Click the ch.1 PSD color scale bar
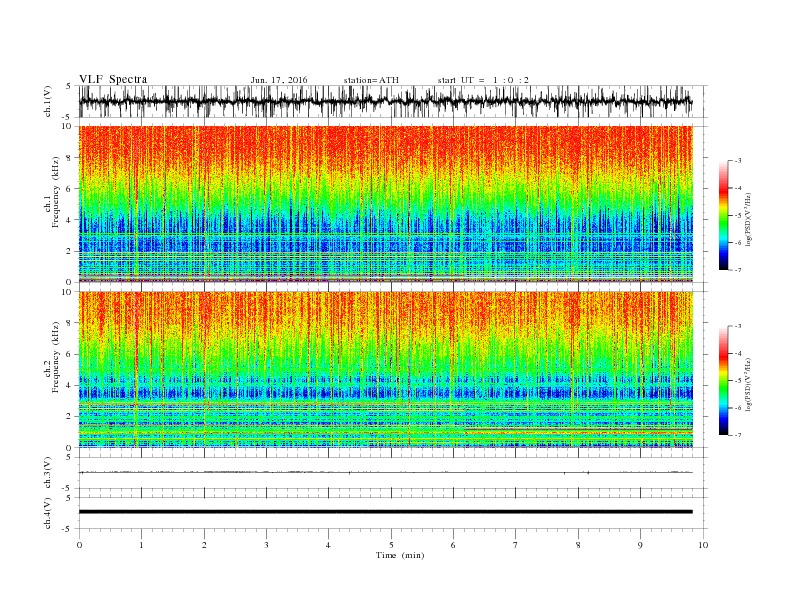The height and width of the screenshot is (612, 792). pyautogui.click(x=723, y=215)
